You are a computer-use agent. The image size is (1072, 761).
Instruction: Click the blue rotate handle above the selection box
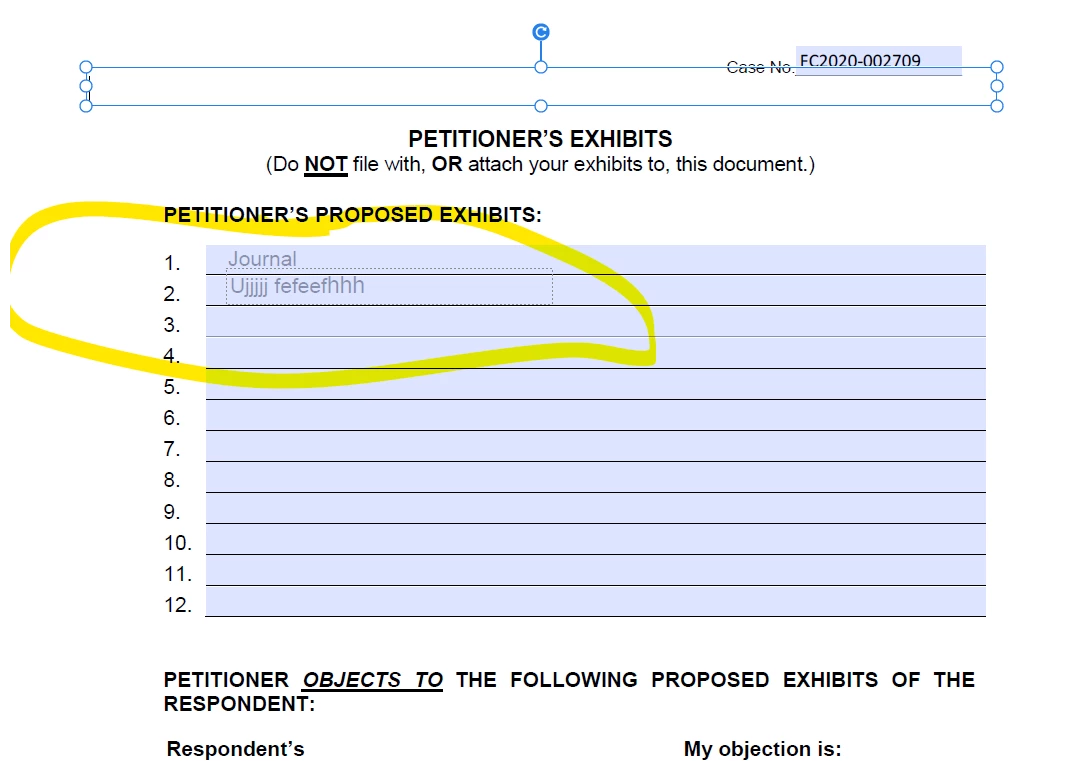pos(541,32)
